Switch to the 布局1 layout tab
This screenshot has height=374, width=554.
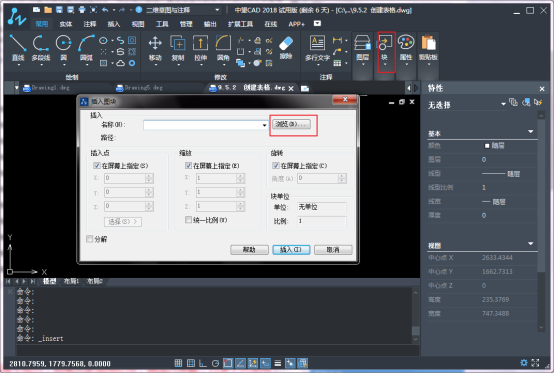pyautogui.click(x=71, y=281)
